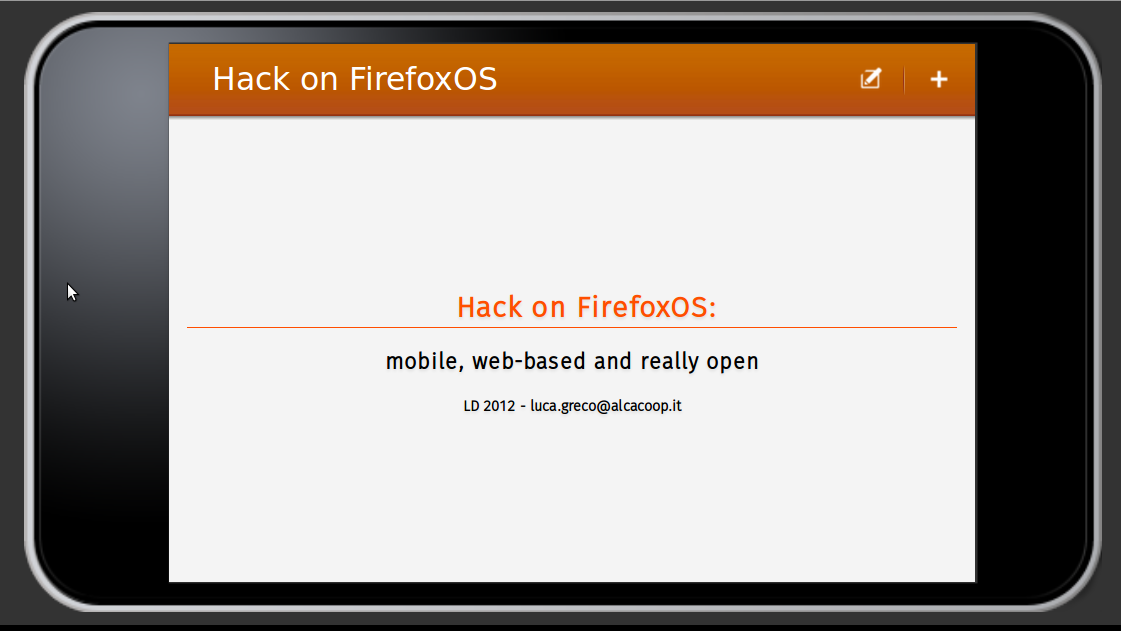
Task: Select the header title Hack on FirefoxOS
Action: 355,79
